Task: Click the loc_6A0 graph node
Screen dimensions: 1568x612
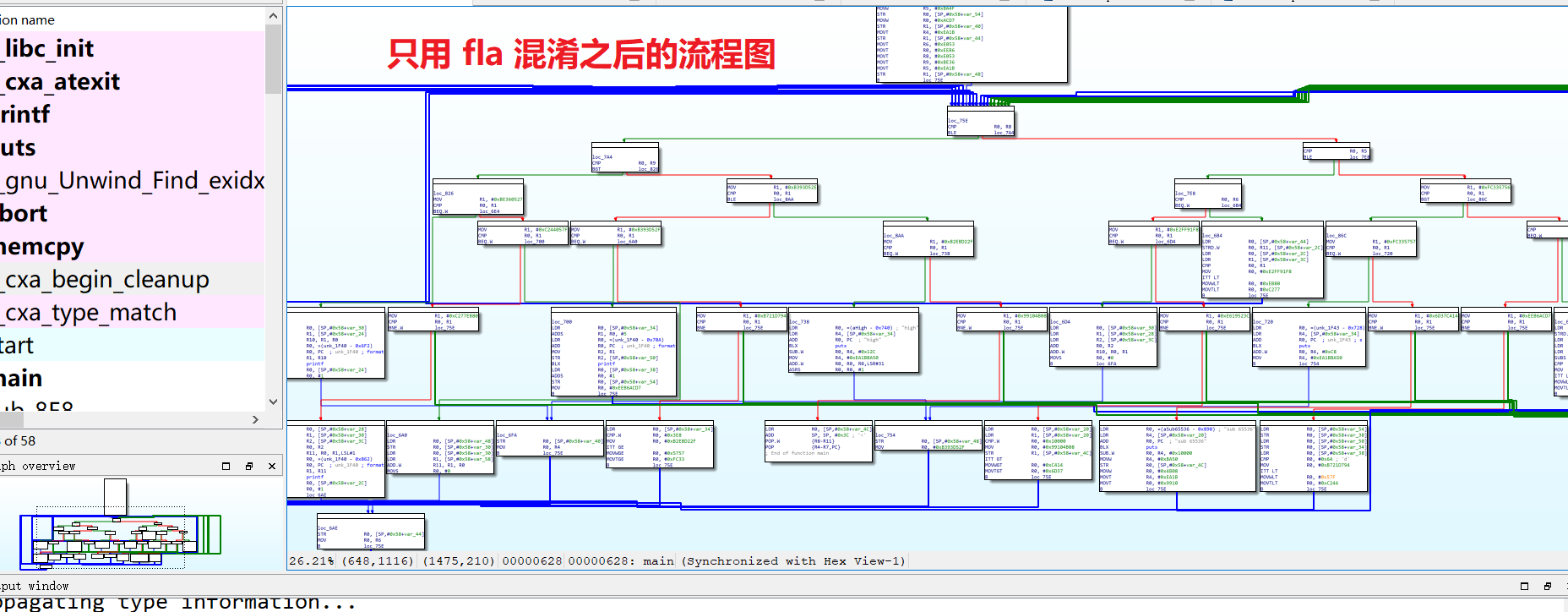Action: [439, 448]
